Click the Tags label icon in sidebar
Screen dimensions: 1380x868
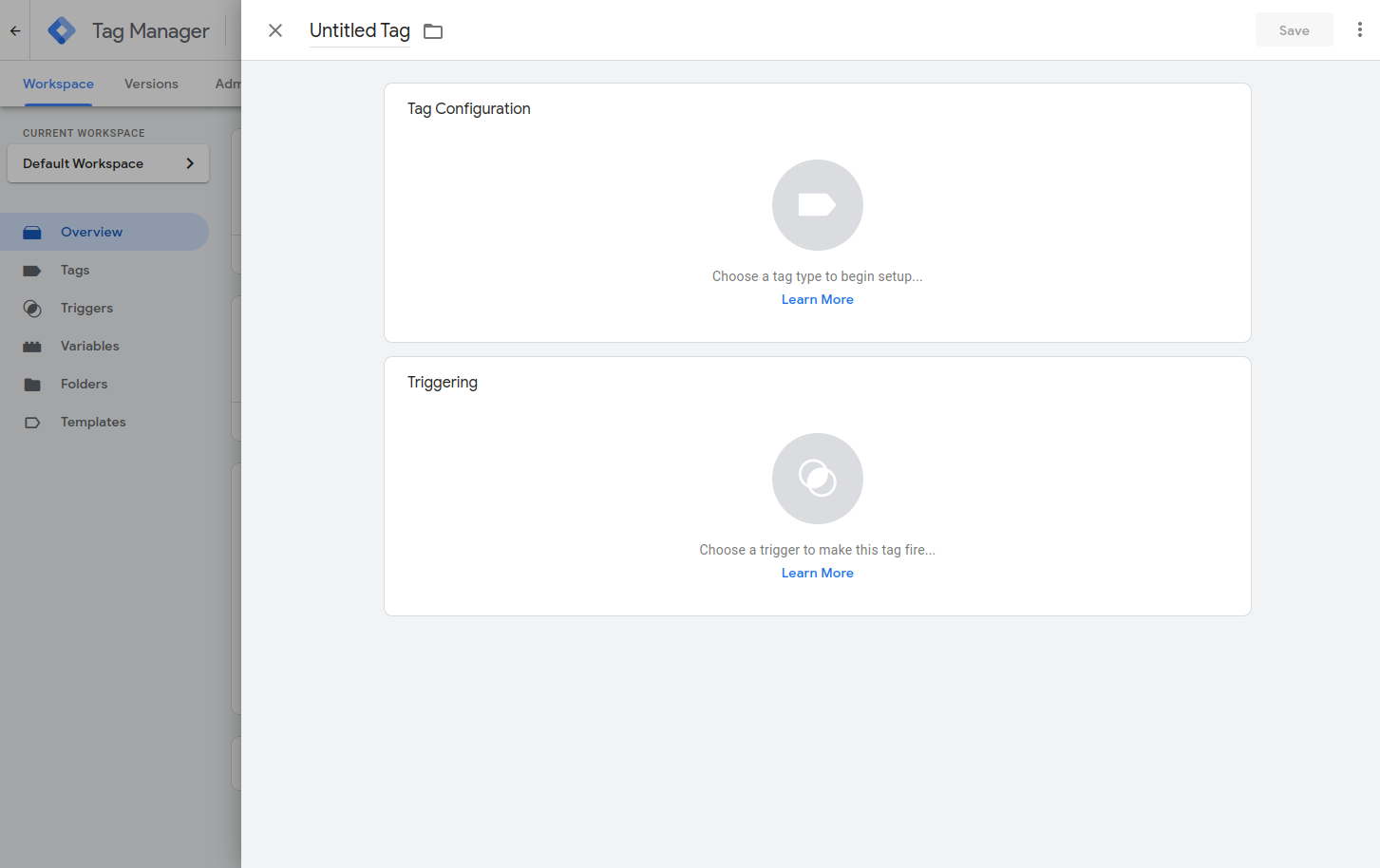32,271
